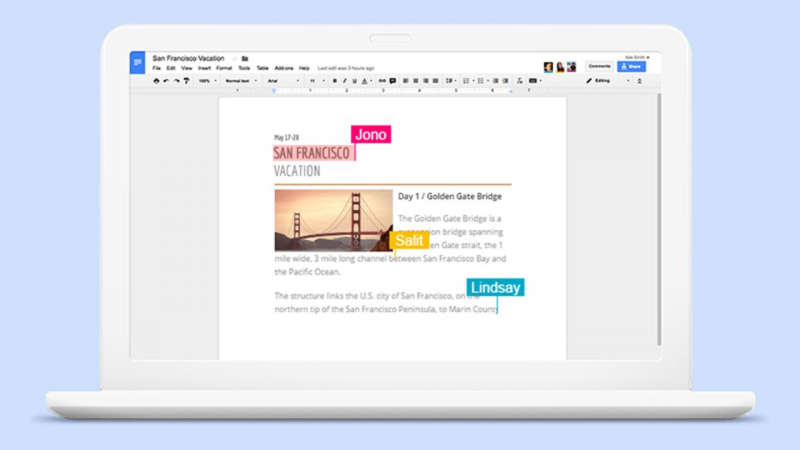Click the 'Day 1 / Golden Gate Bridge' heading
Image resolution: width=800 pixels, height=450 pixels.
pos(449,196)
